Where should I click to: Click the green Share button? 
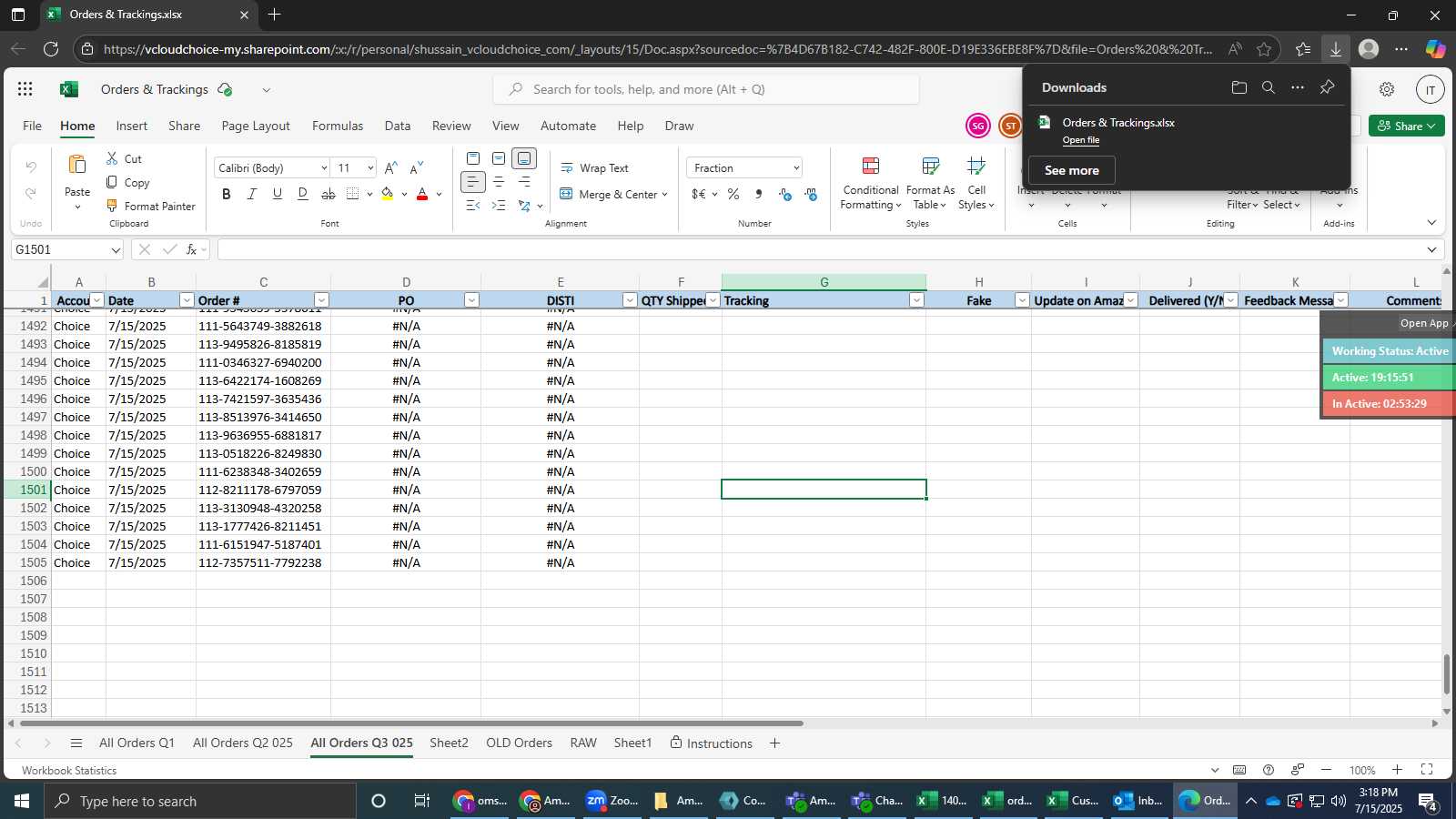point(1407,126)
